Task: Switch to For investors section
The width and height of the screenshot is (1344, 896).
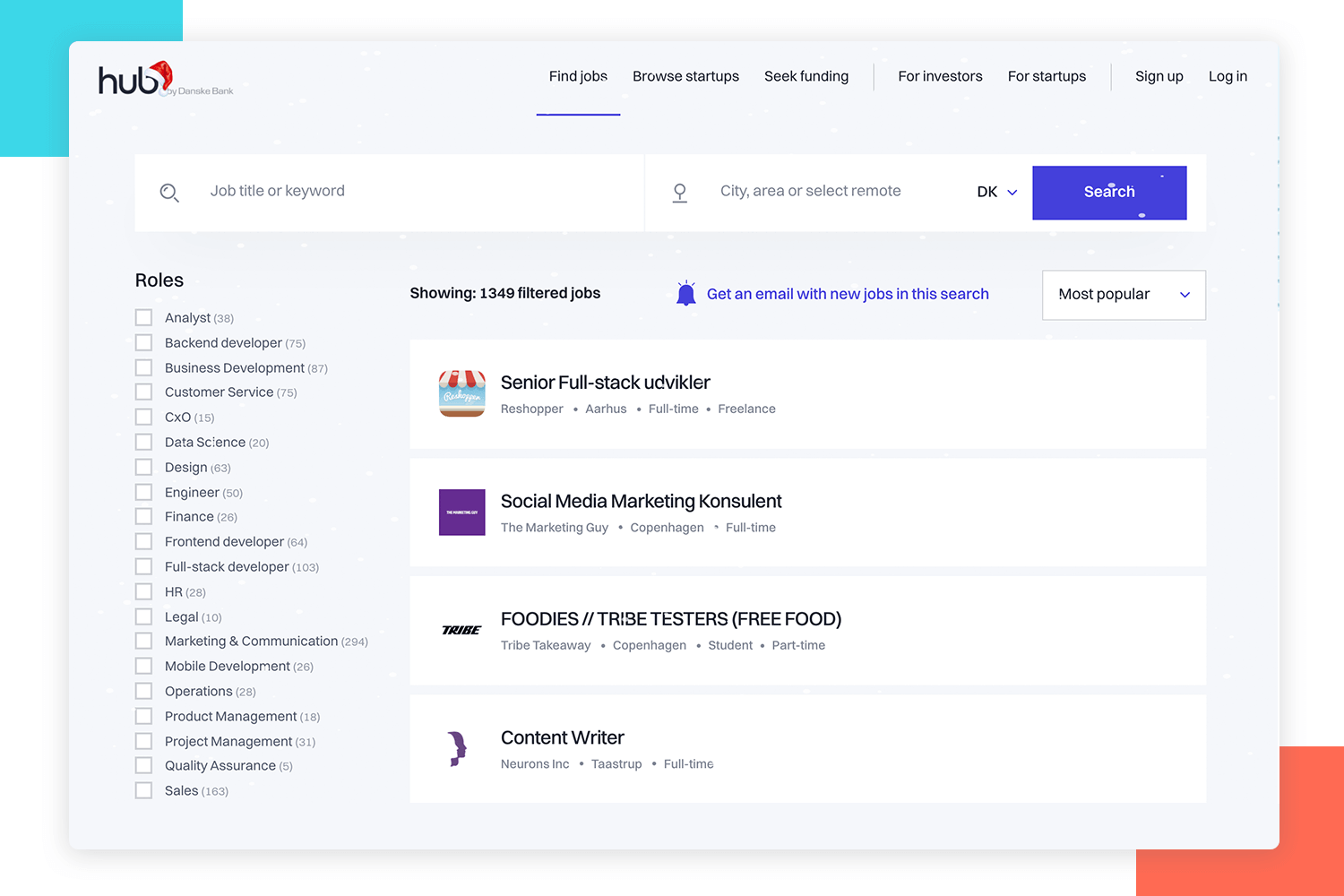Action: click(x=940, y=76)
